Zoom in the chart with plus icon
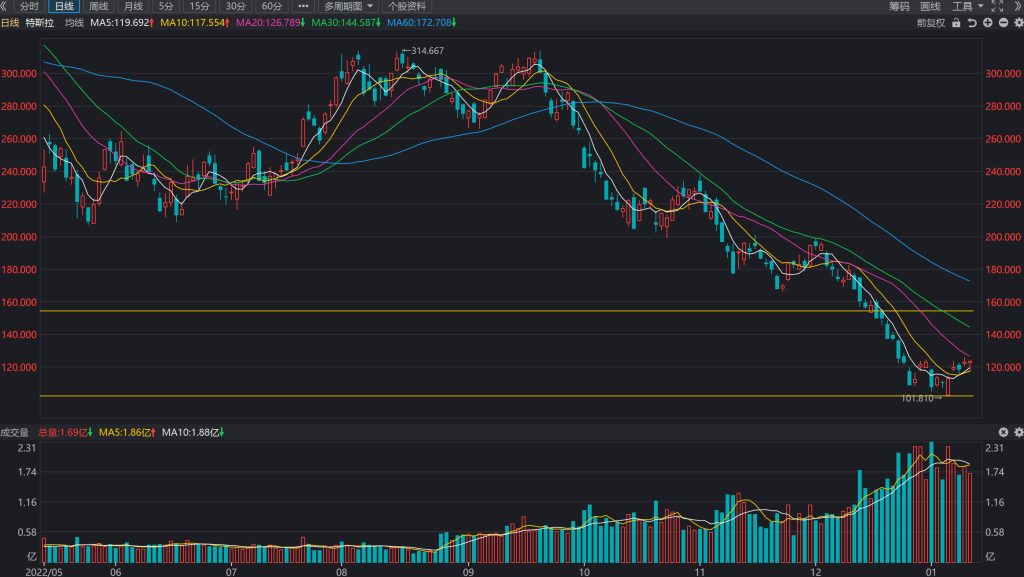Viewport: 1024px width, 577px height. tap(987, 23)
